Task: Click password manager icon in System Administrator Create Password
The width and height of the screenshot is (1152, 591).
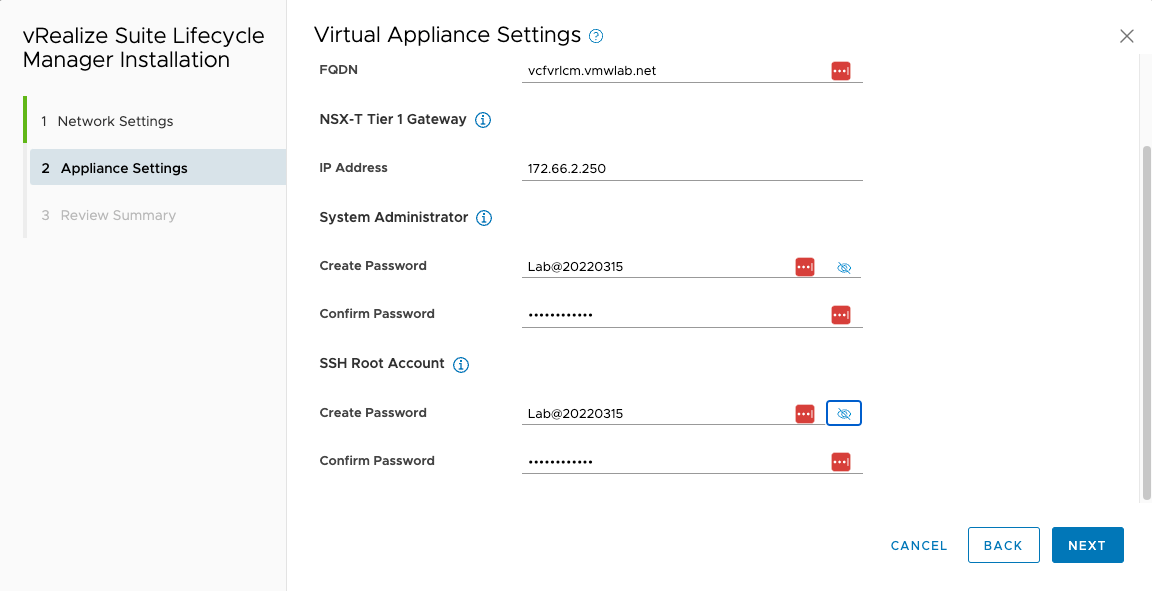Action: (805, 267)
